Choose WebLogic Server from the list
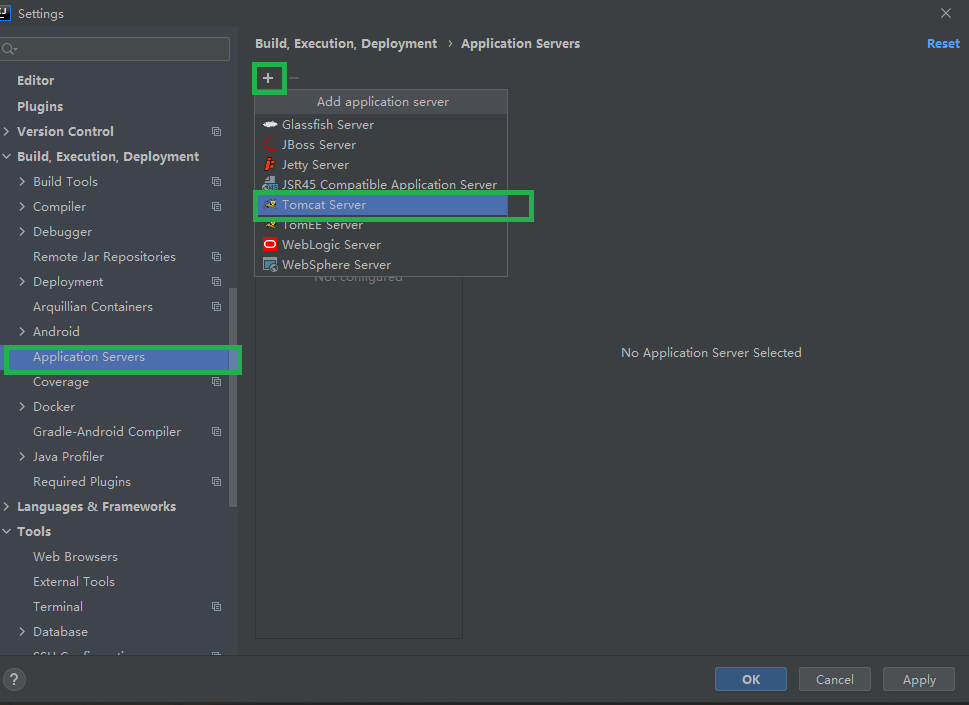This screenshot has width=969, height=705. (x=381, y=245)
